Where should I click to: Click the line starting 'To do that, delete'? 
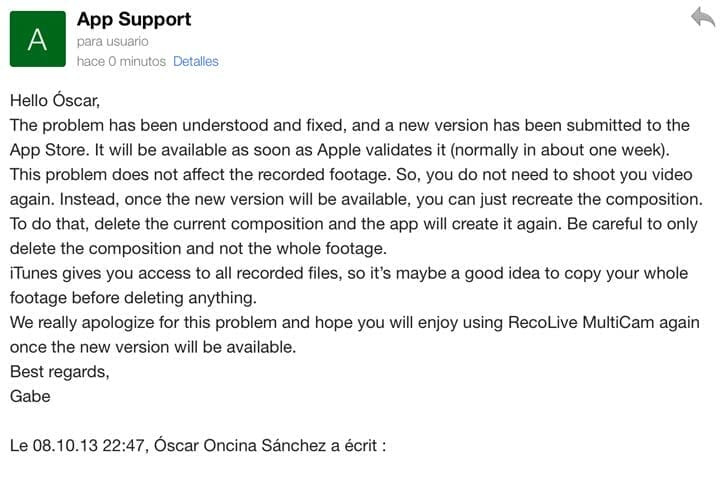click(350, 223)
